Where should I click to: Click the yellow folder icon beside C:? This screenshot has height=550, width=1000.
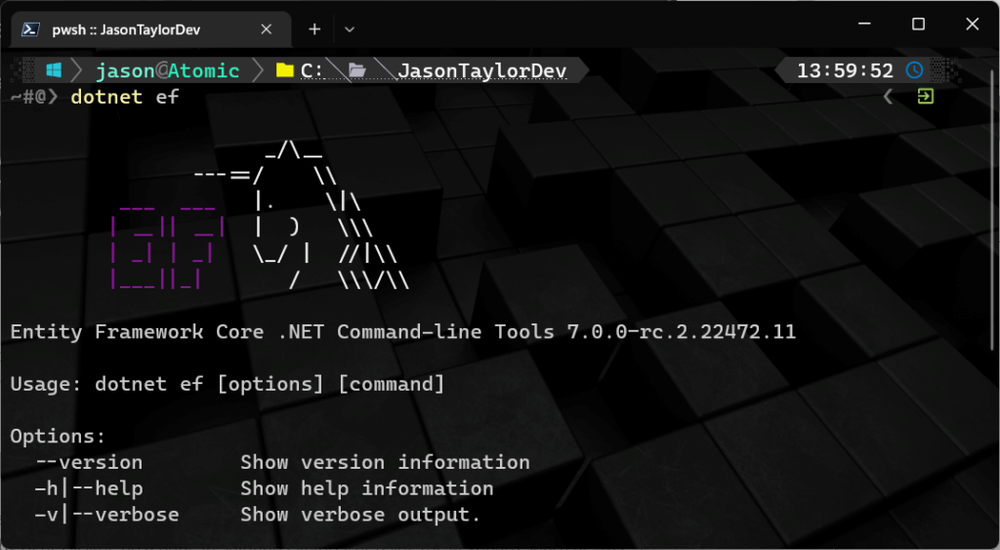pyautogui.click(x=284, y=71)
